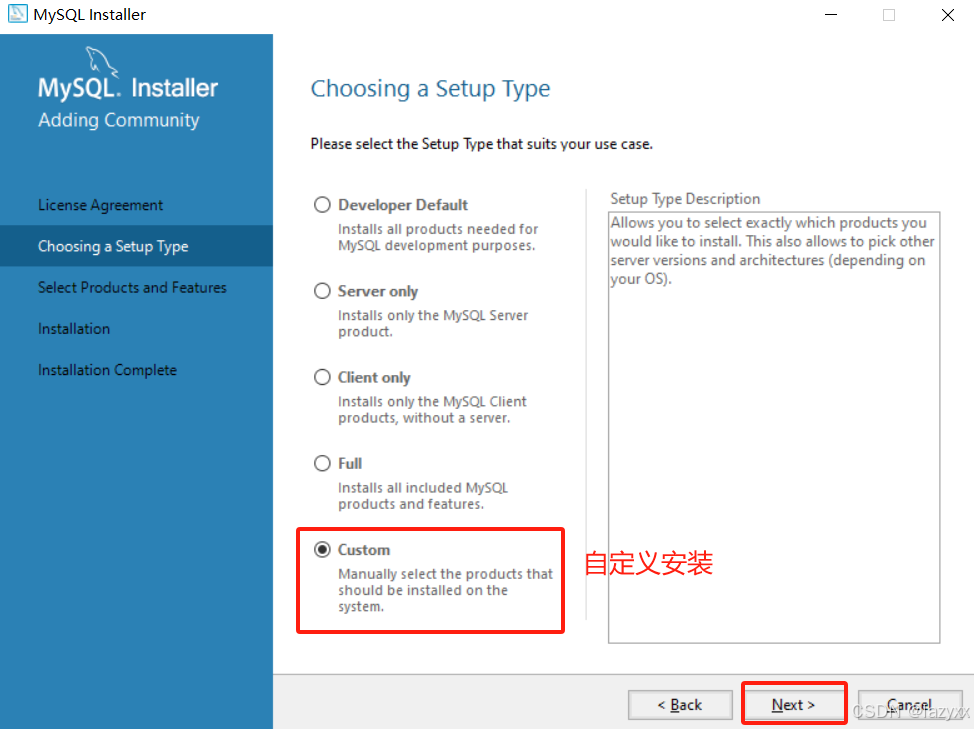Screen dimensions: 974x729
Task: Cancel the MySQL installation
Action: [x=910, y=705]
